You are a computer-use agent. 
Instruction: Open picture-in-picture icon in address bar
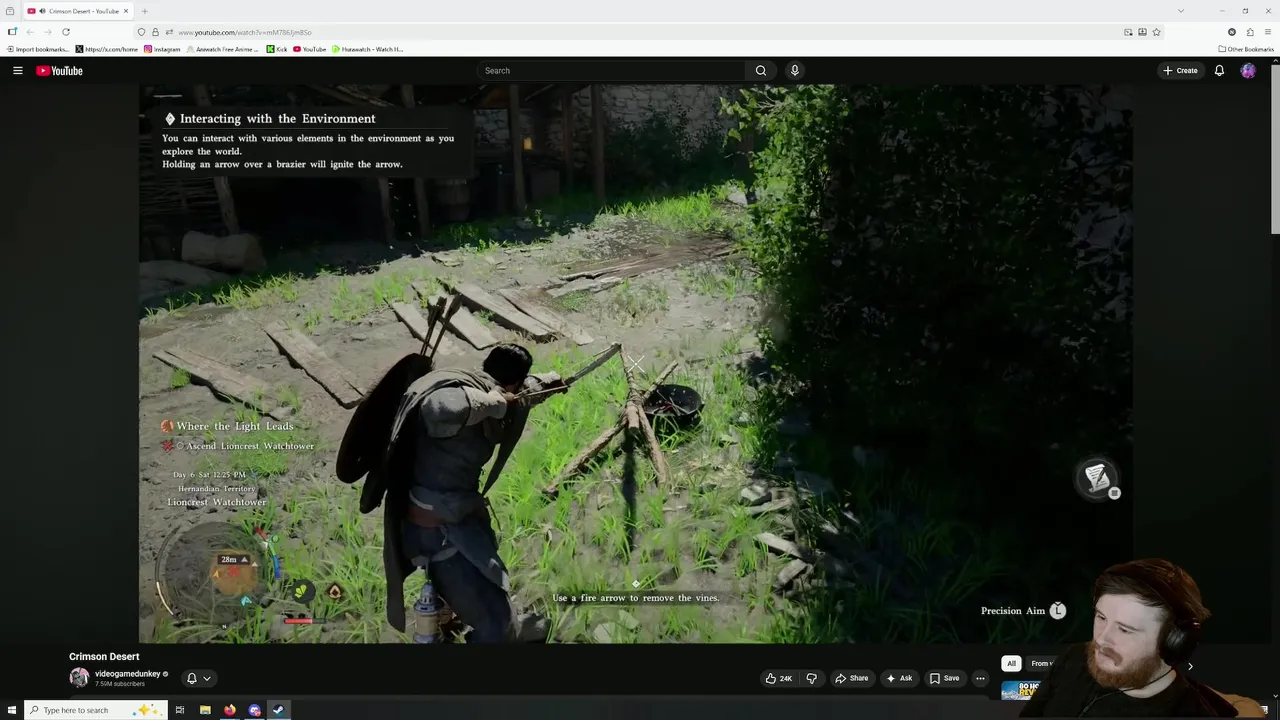point(1128,32)
